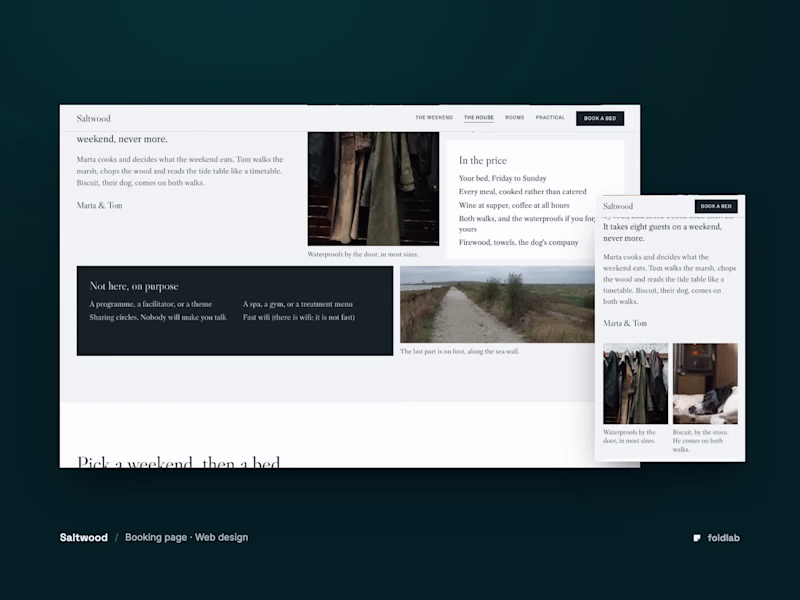The image size is (800, 600).
Task: Click the desktop "Waterproofs by the door" caption
Action: (363, 254)
